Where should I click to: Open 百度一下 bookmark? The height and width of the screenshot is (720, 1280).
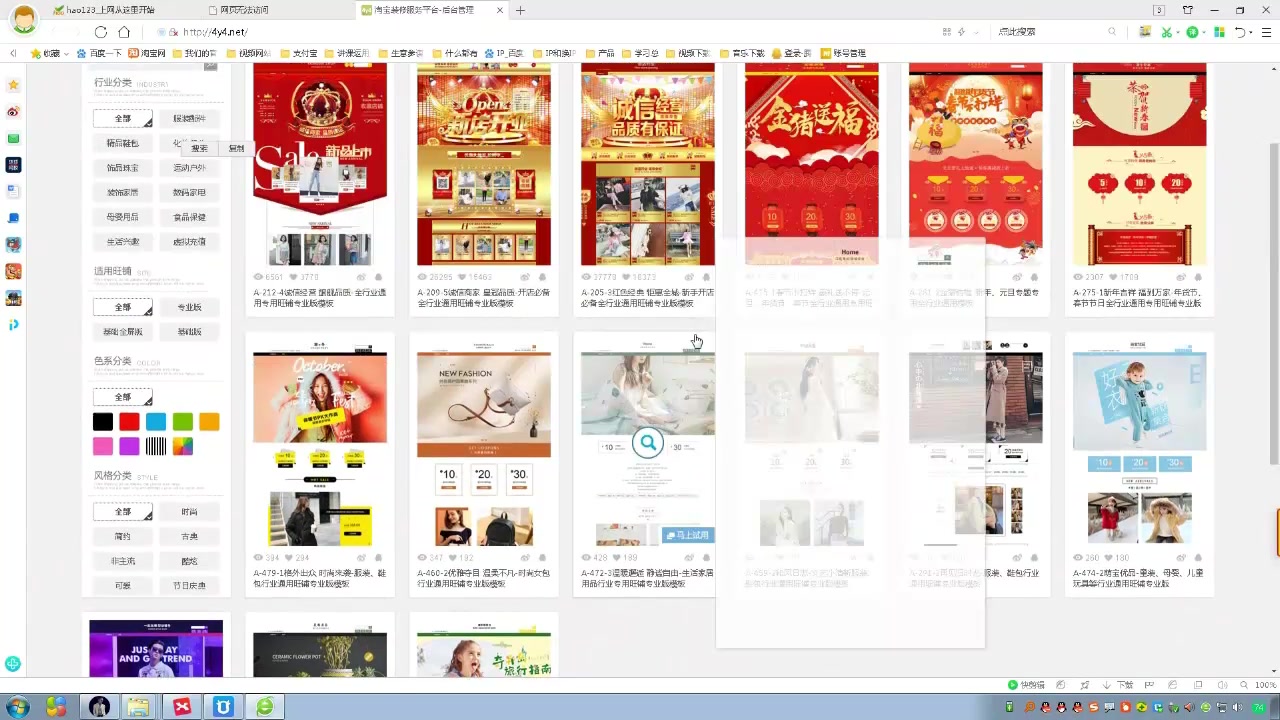coord(98,53)
